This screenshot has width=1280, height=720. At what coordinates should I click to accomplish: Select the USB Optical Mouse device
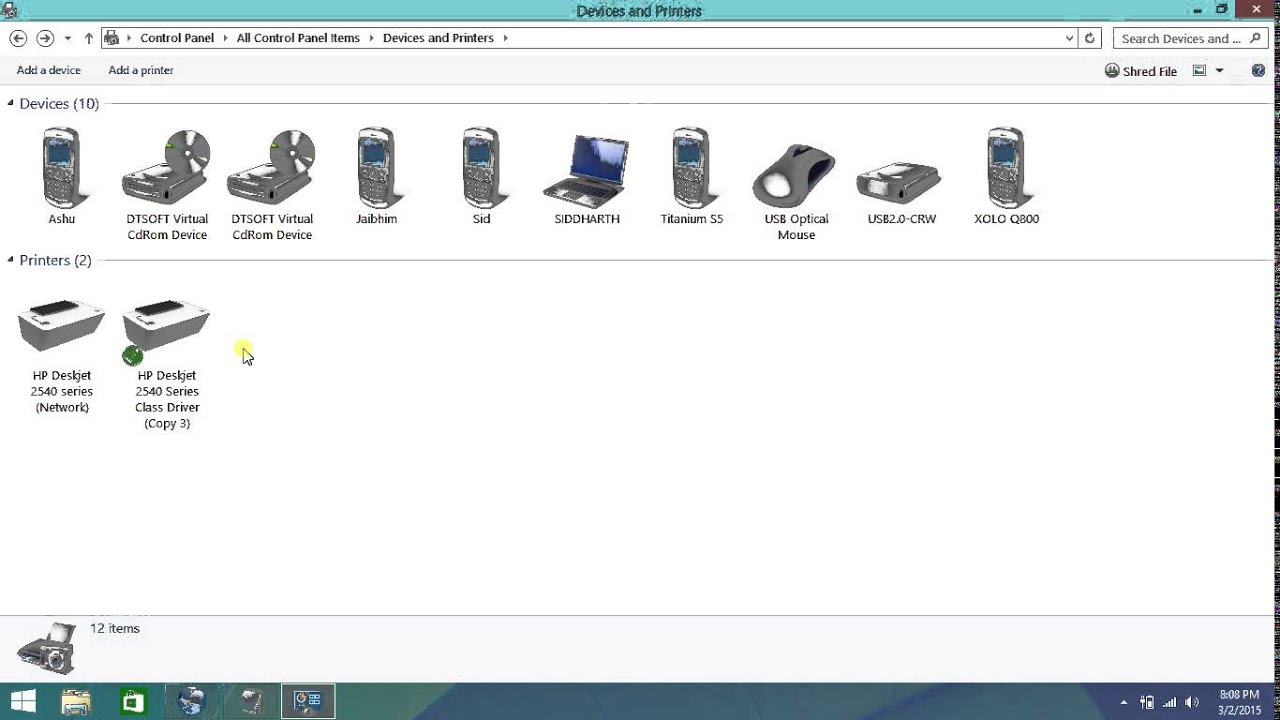click(x=796, y=177)
